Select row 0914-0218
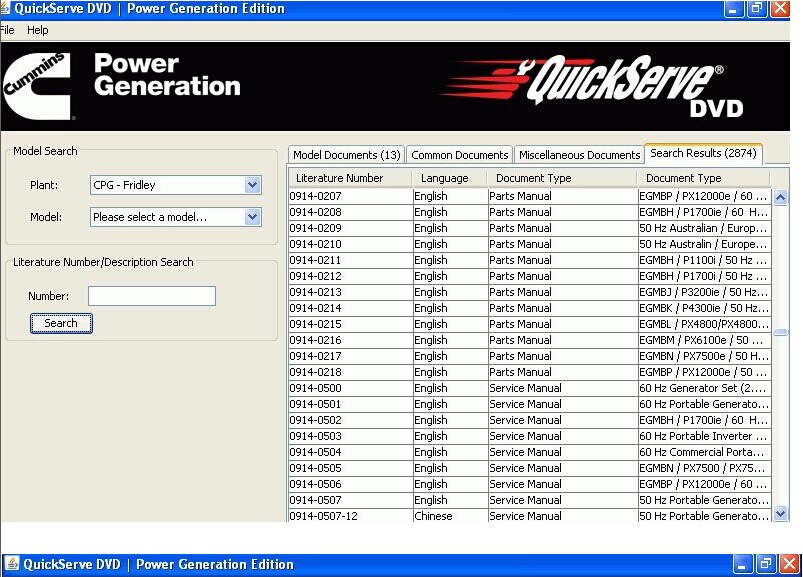This screenshot has height=577, width=803. [x=530, y=372]
